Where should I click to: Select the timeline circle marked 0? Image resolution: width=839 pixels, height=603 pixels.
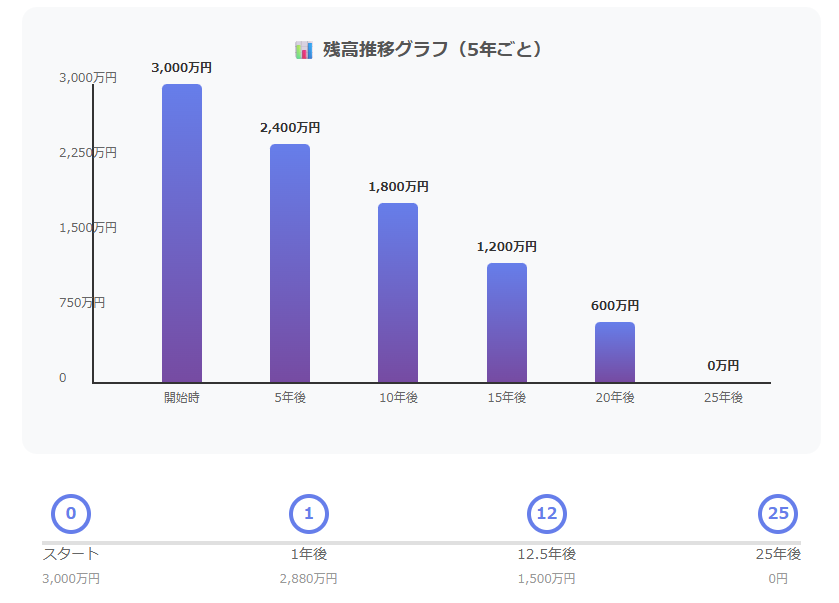(71, 514)
